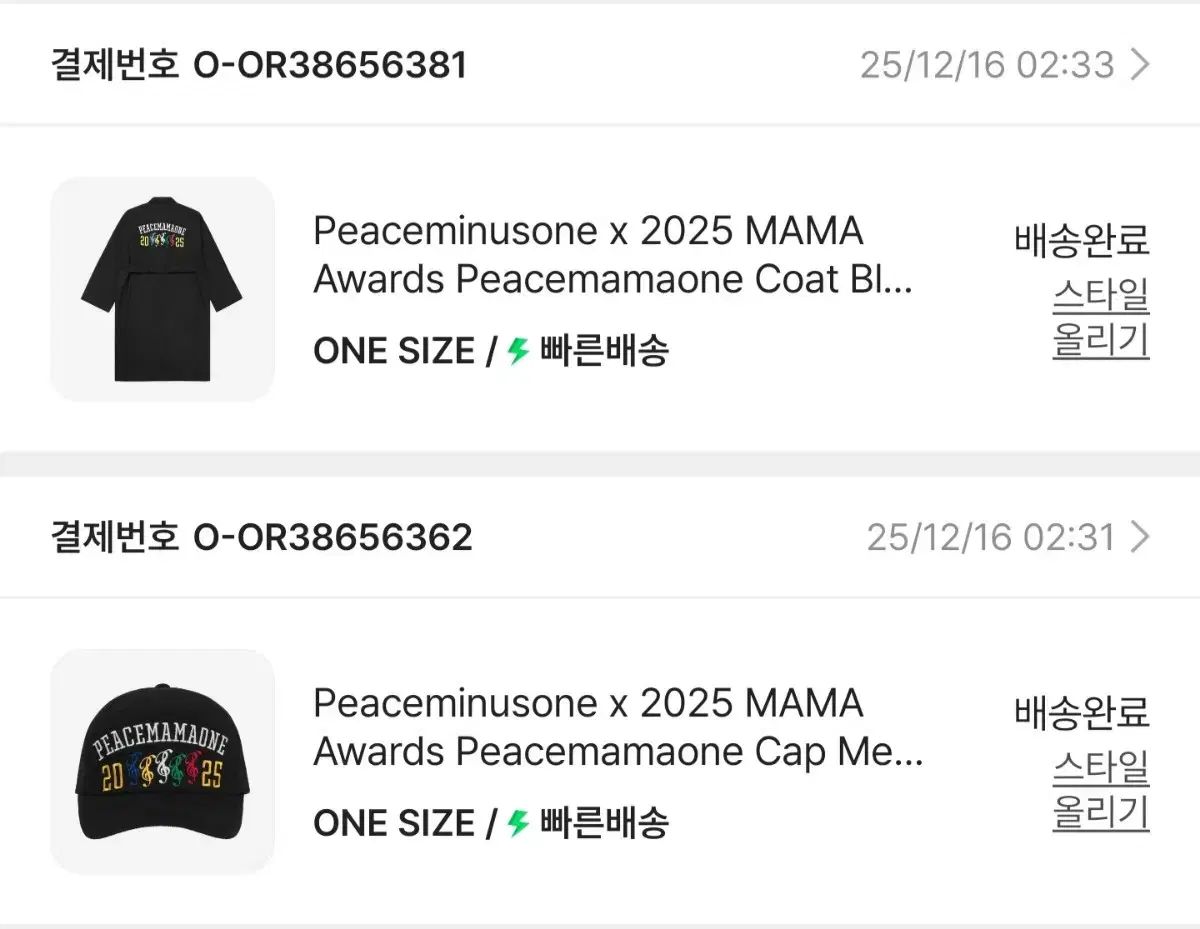
Task: Click the 빠른배송 label on the Cap order
Action: tap(604, 823)
